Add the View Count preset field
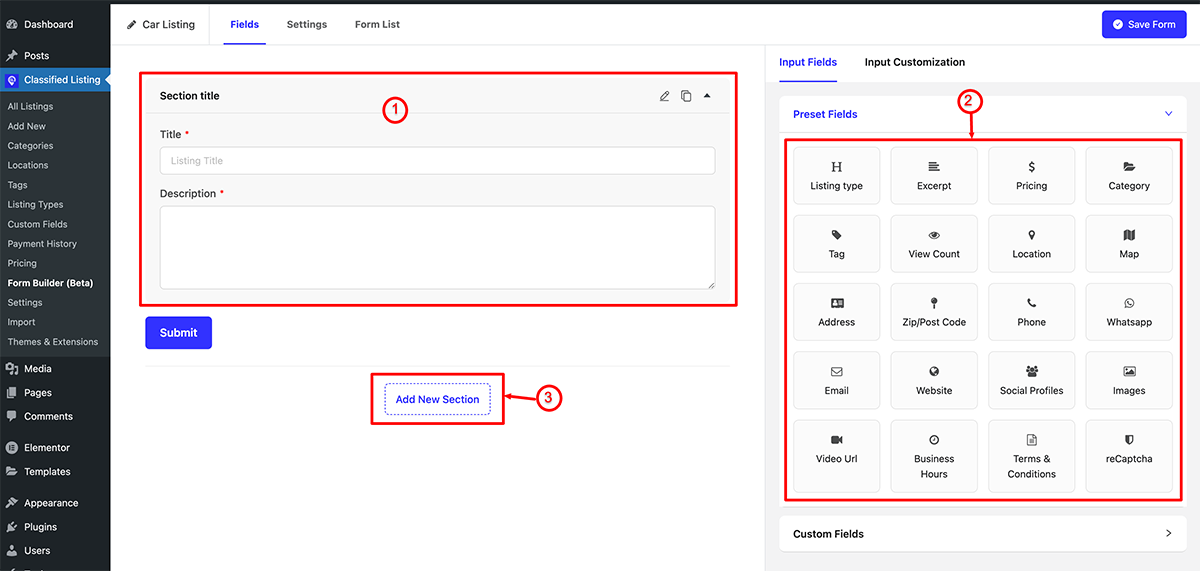This screenshot has height=571, width=1200. pos(934,244)
